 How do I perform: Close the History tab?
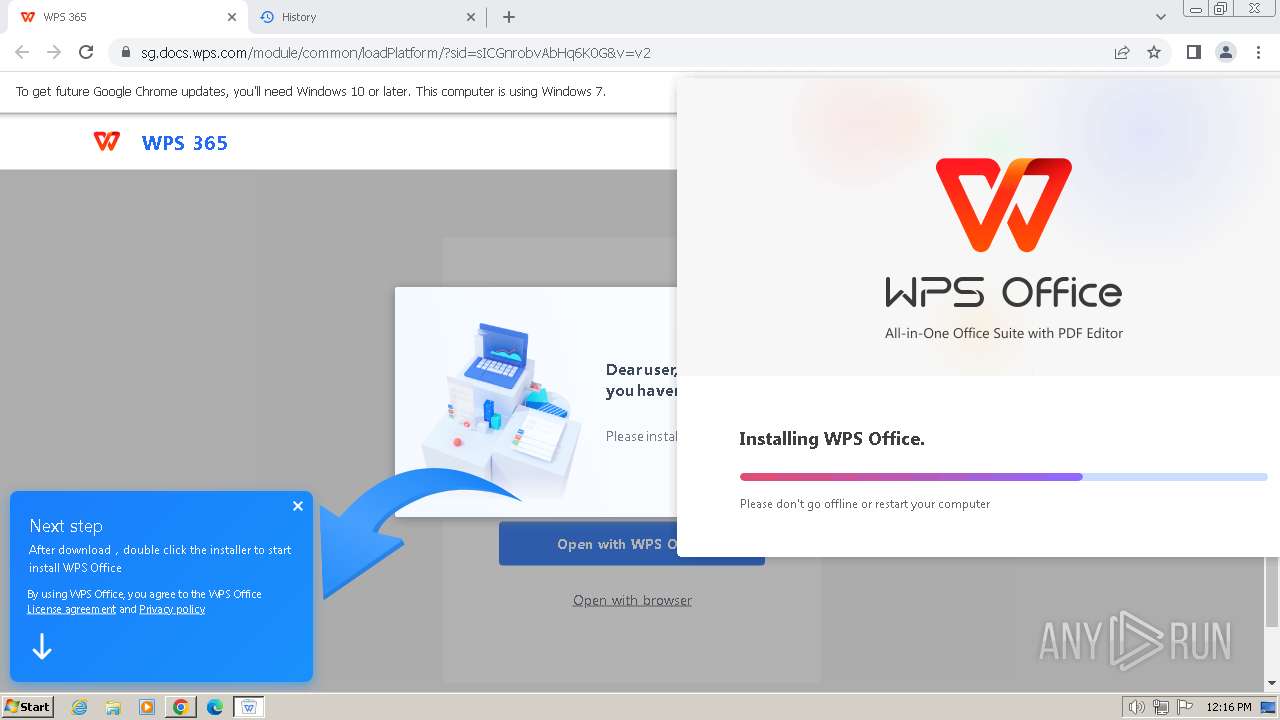point(472,17)
